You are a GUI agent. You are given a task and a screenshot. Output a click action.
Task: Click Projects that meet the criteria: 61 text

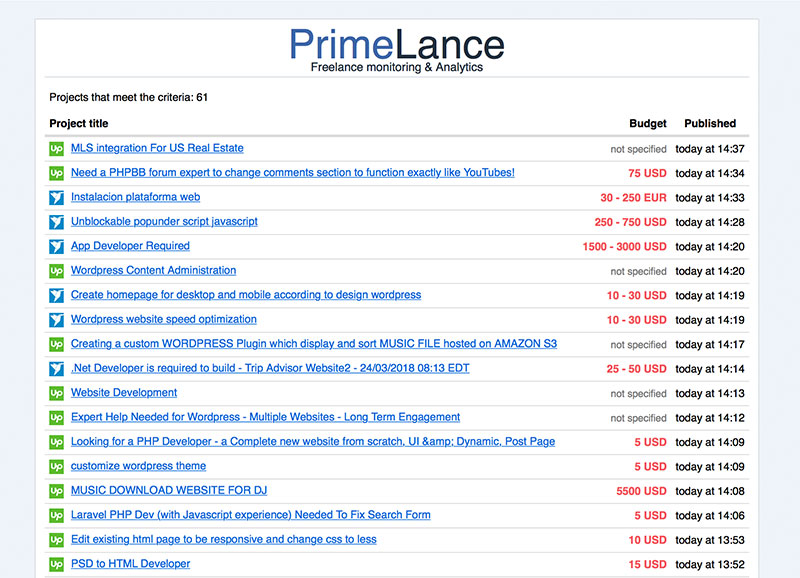click(129, 97)
